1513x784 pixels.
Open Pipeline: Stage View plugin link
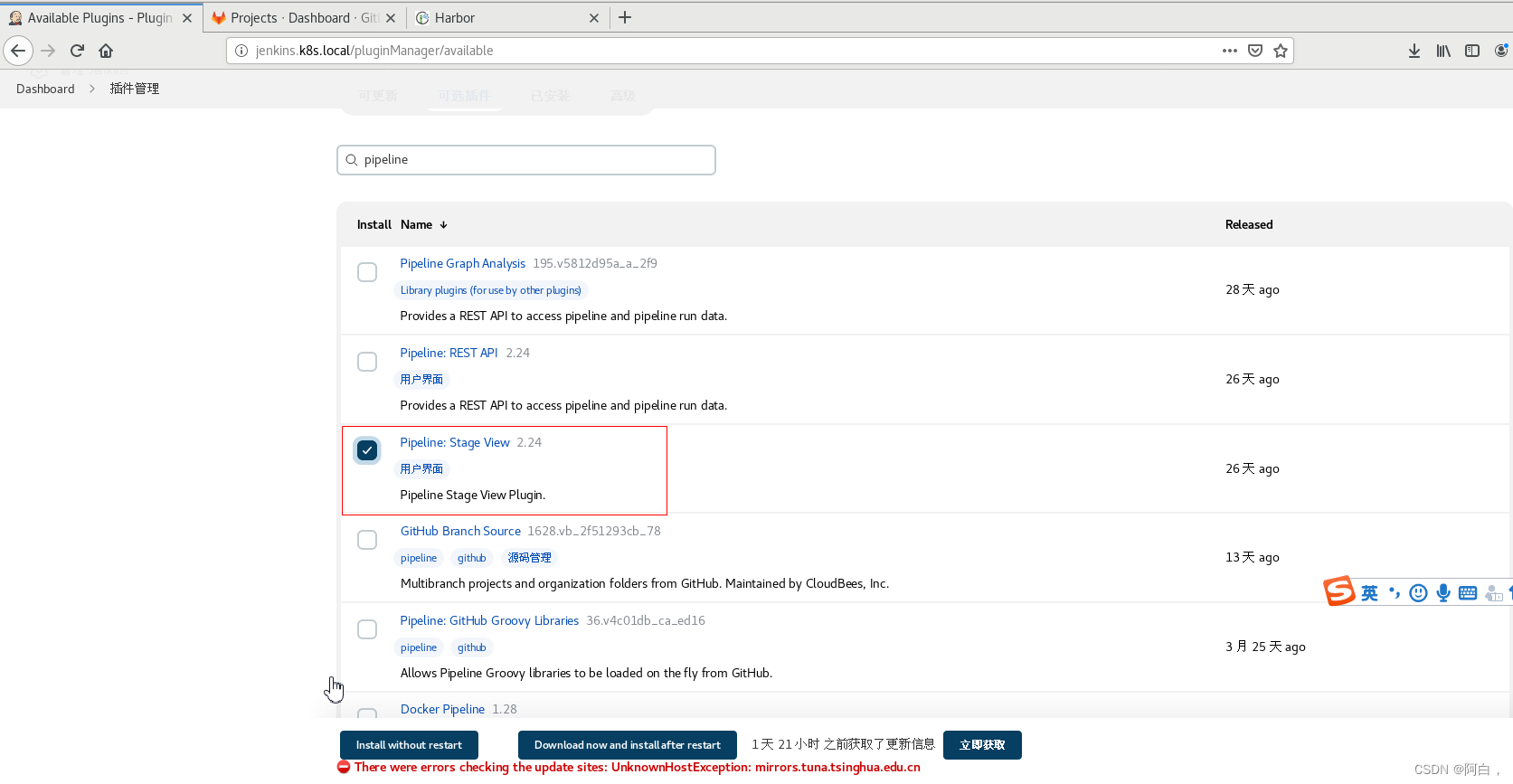pos(455,442)
